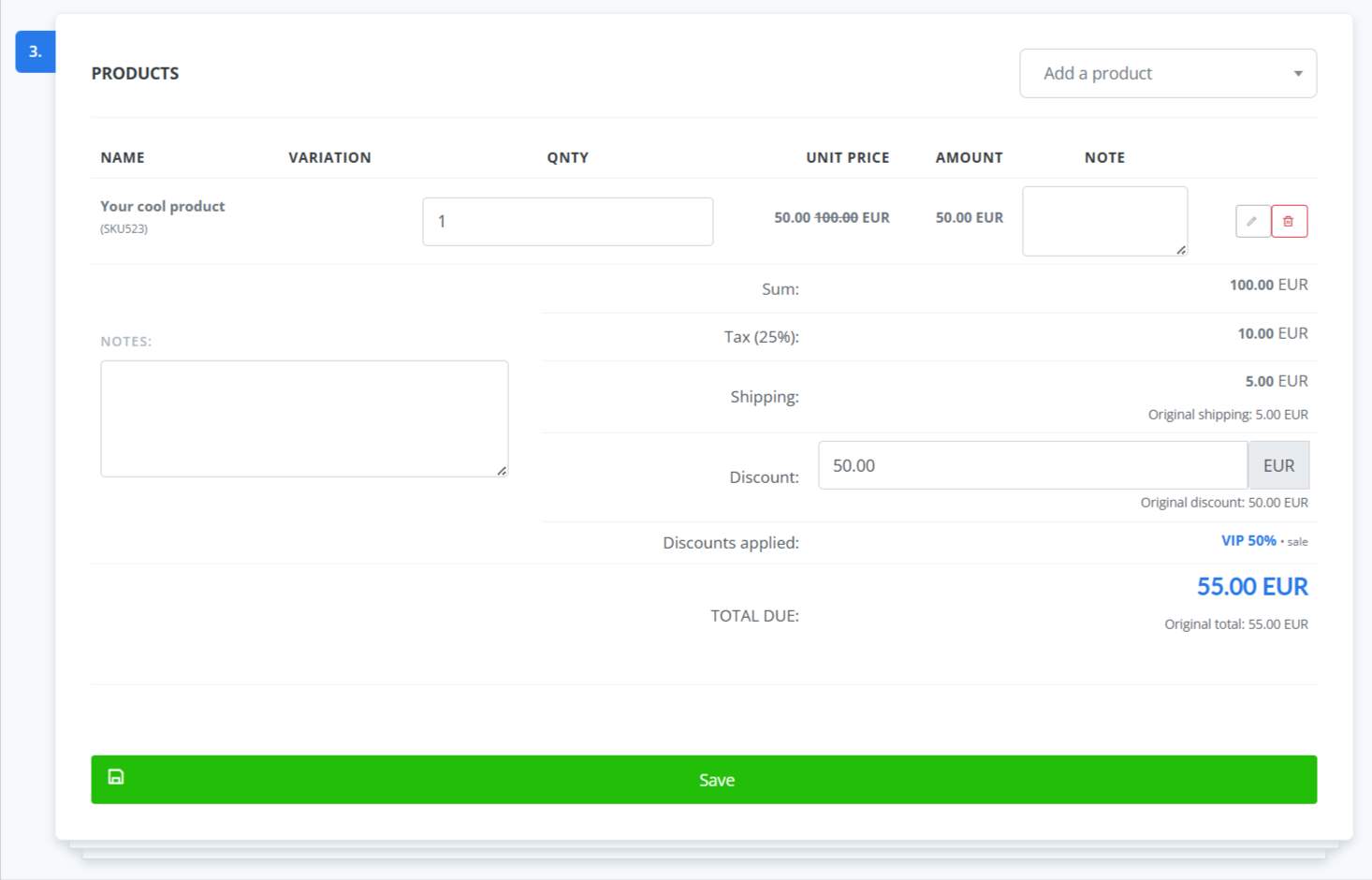
Task: Click the AMOUNT column header
Action: 969,157
